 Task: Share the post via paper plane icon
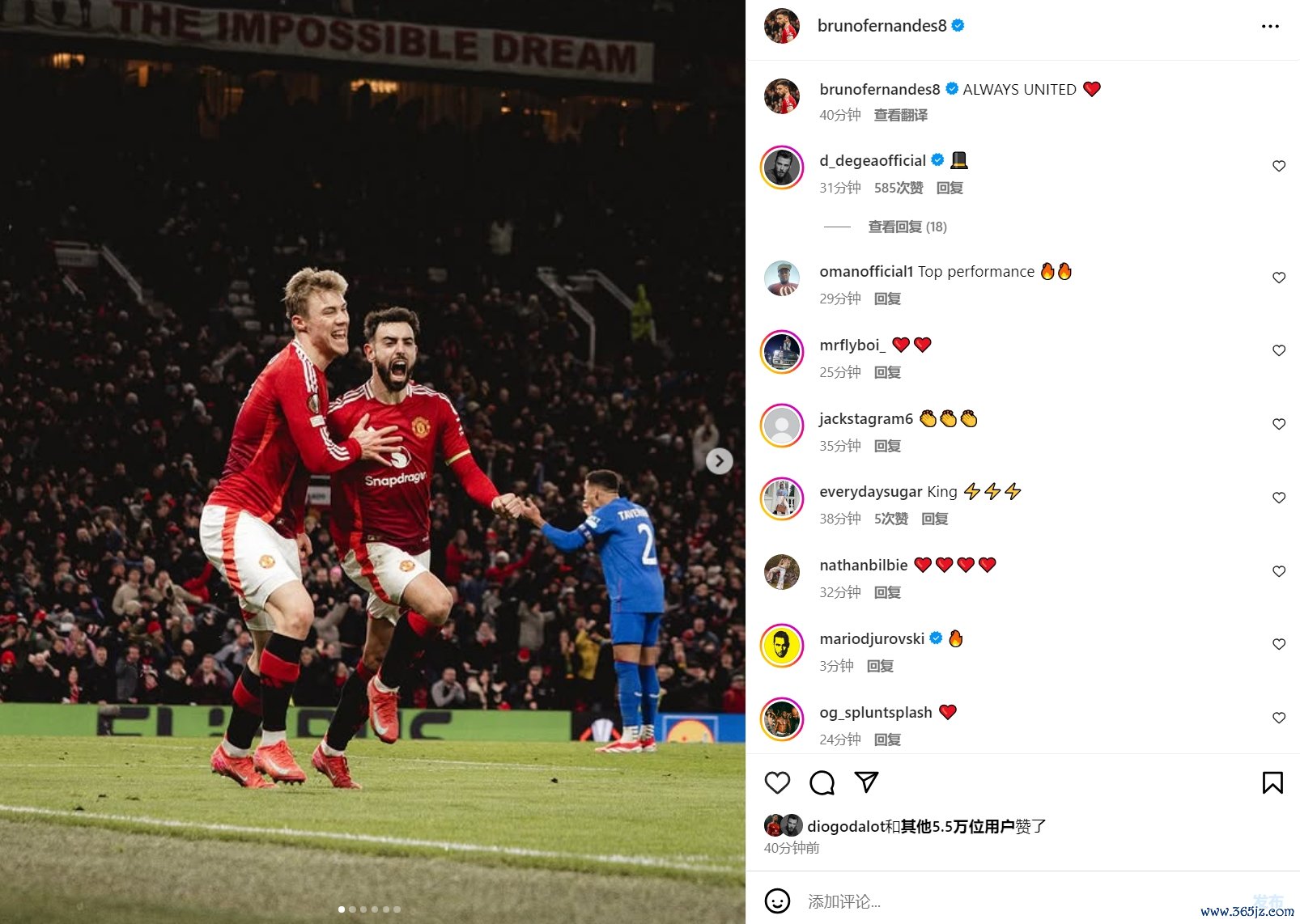click(866, 782)
